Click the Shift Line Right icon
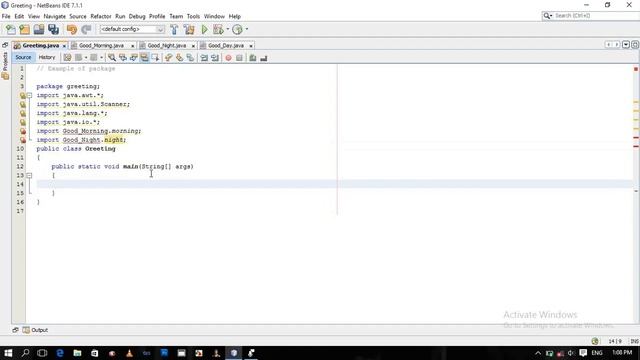 [x=215, y=58]
